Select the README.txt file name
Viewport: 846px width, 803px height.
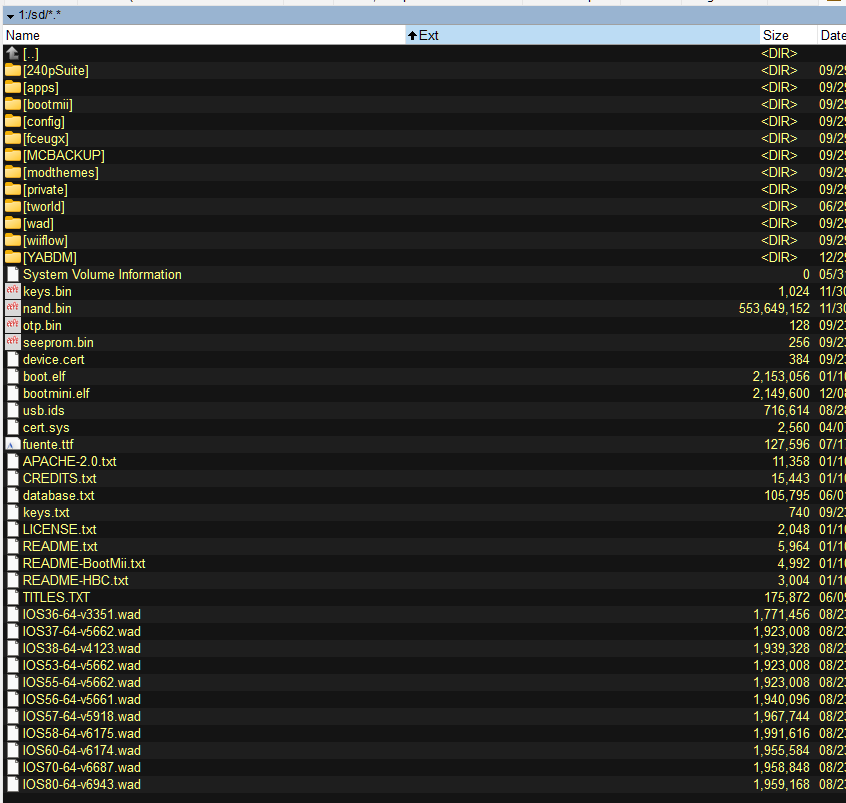(x=60, y=547)
